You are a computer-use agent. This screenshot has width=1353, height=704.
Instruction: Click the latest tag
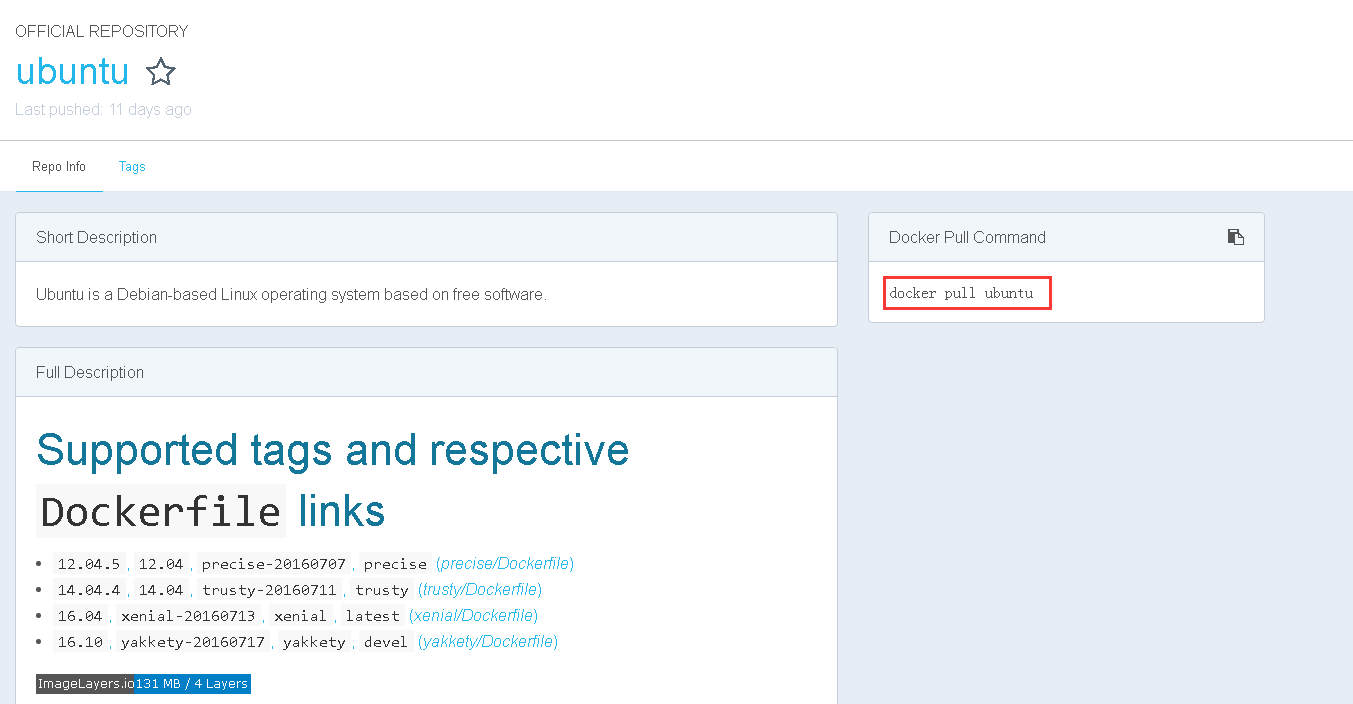point(373,616)
